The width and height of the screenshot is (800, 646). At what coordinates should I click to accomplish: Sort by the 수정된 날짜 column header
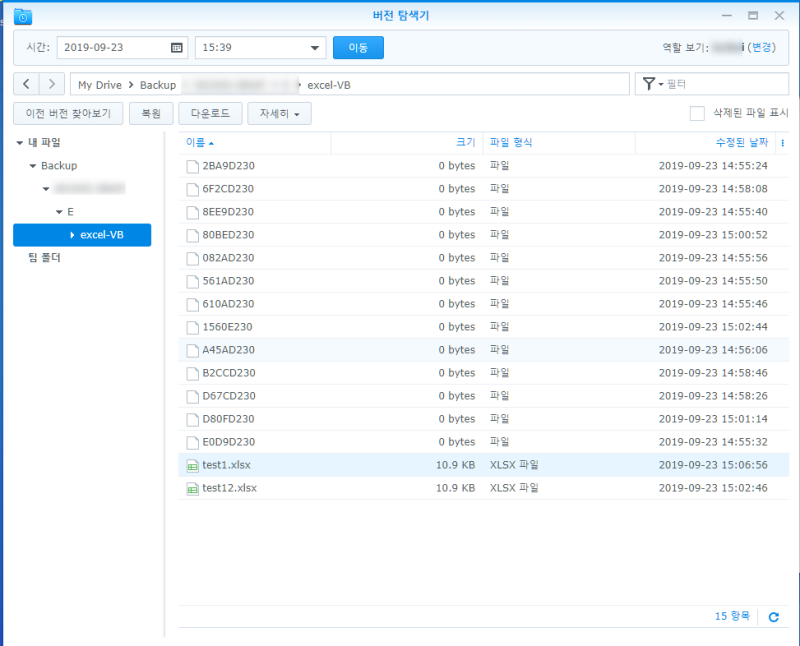pyautogui.click(x=741, y=142)
